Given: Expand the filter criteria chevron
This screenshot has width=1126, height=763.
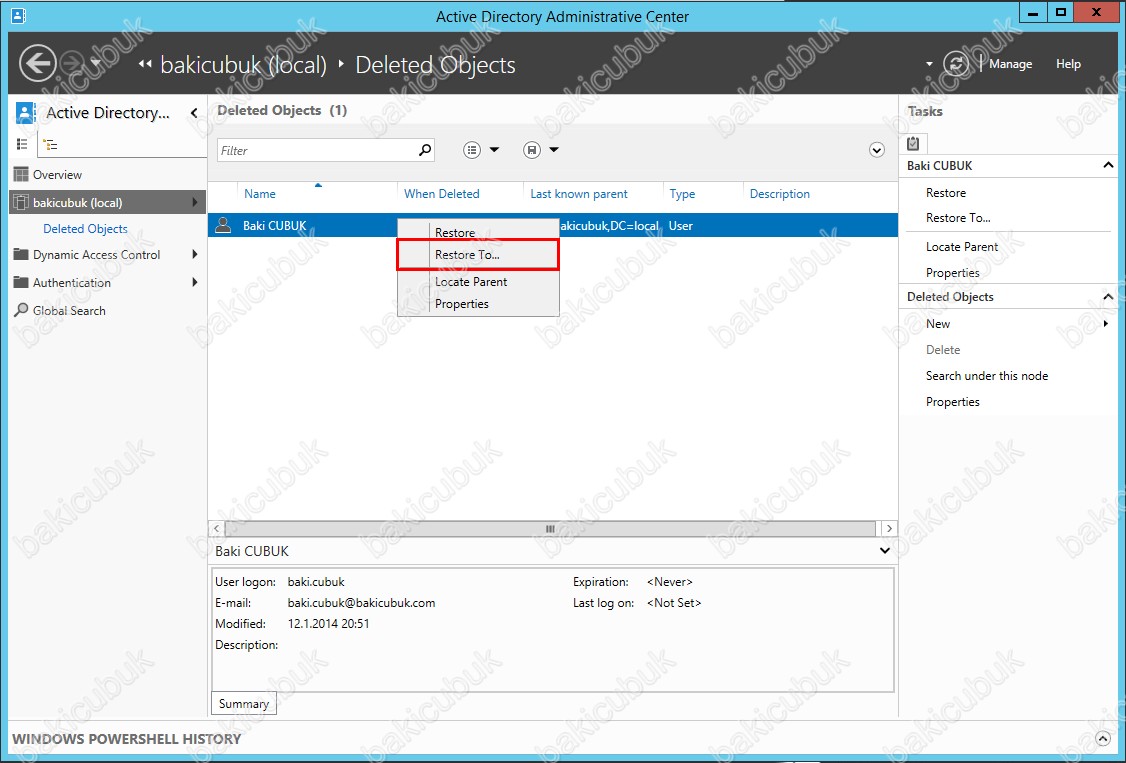Looking at the screenshot, I should point(876,150).
